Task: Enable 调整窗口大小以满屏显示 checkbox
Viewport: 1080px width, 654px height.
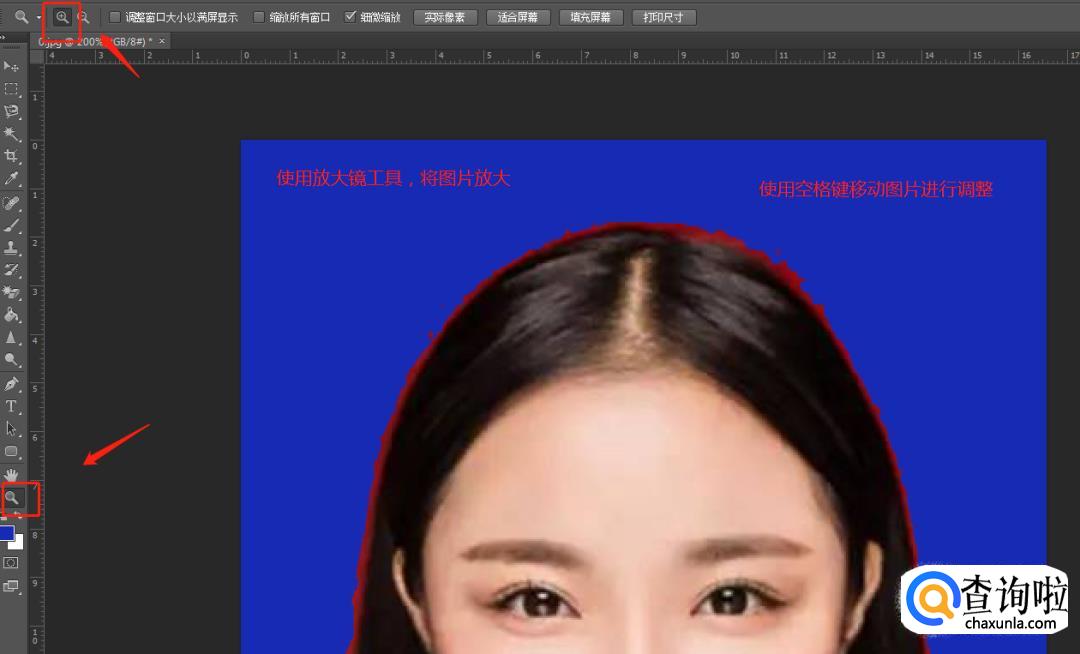Action: click(115, 17)
